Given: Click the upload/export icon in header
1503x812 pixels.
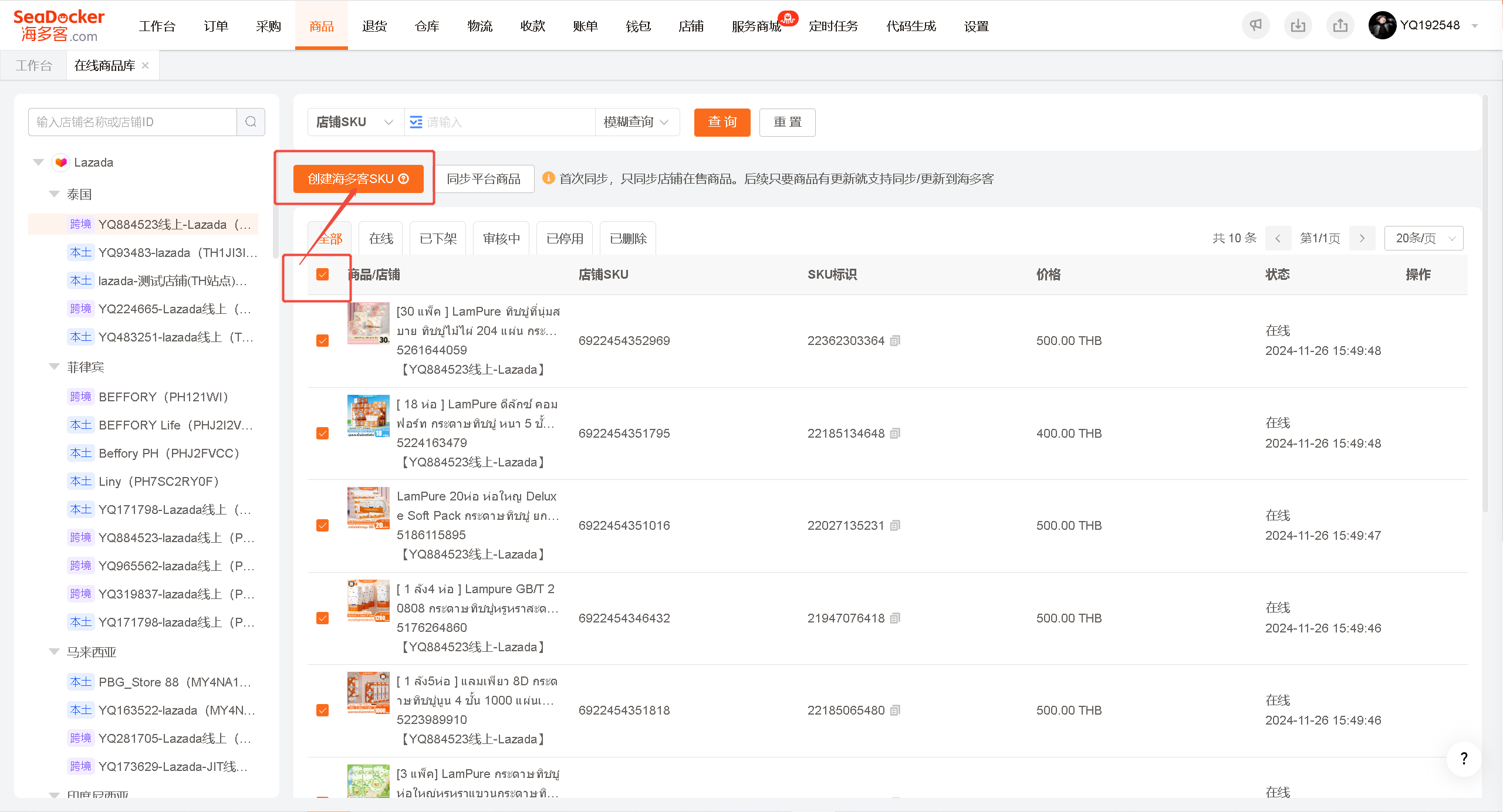Looking at the screenshot, I should click(1340, 25).
